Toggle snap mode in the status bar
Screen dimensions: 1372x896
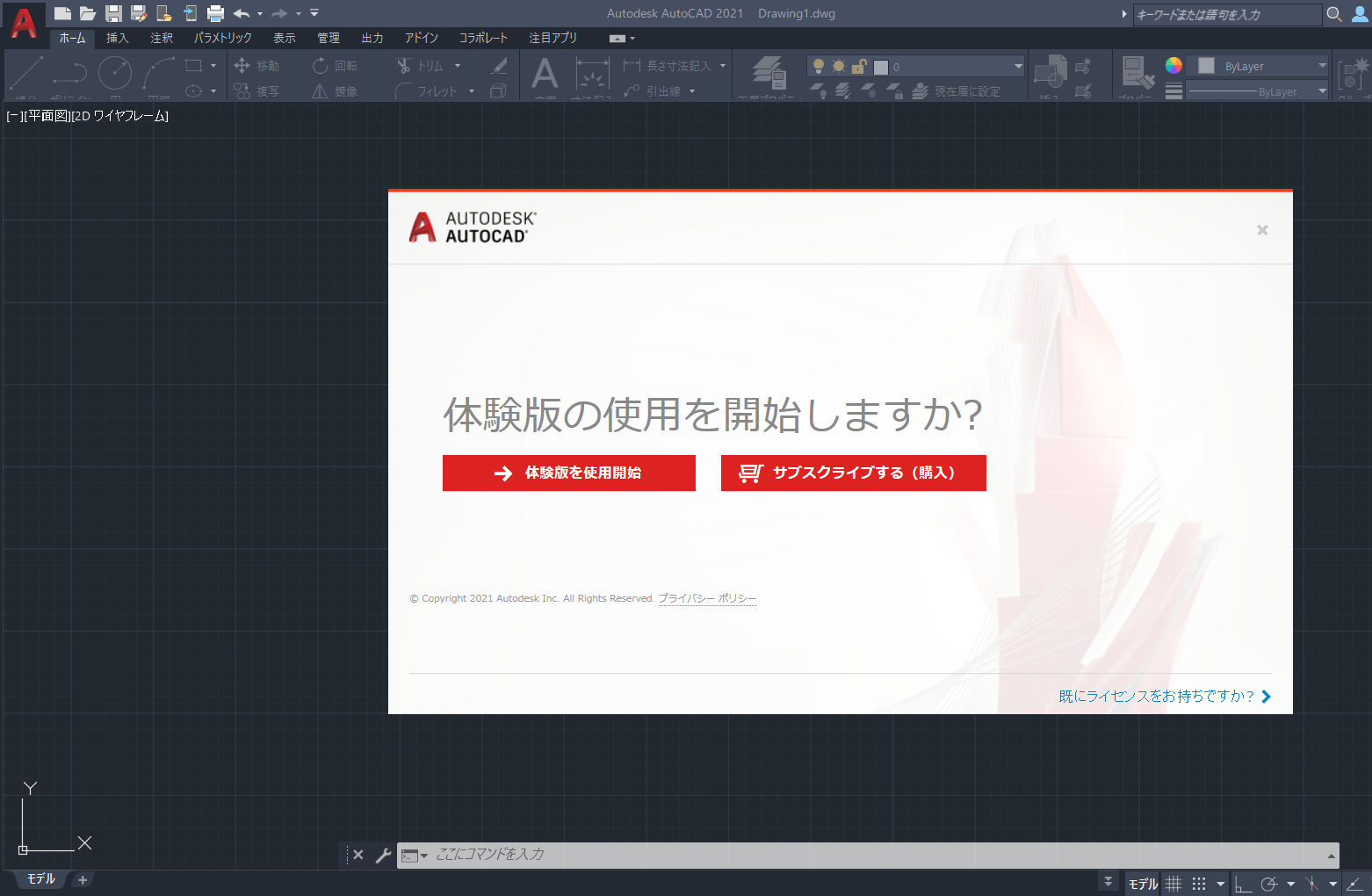[x=1200, y=883]
